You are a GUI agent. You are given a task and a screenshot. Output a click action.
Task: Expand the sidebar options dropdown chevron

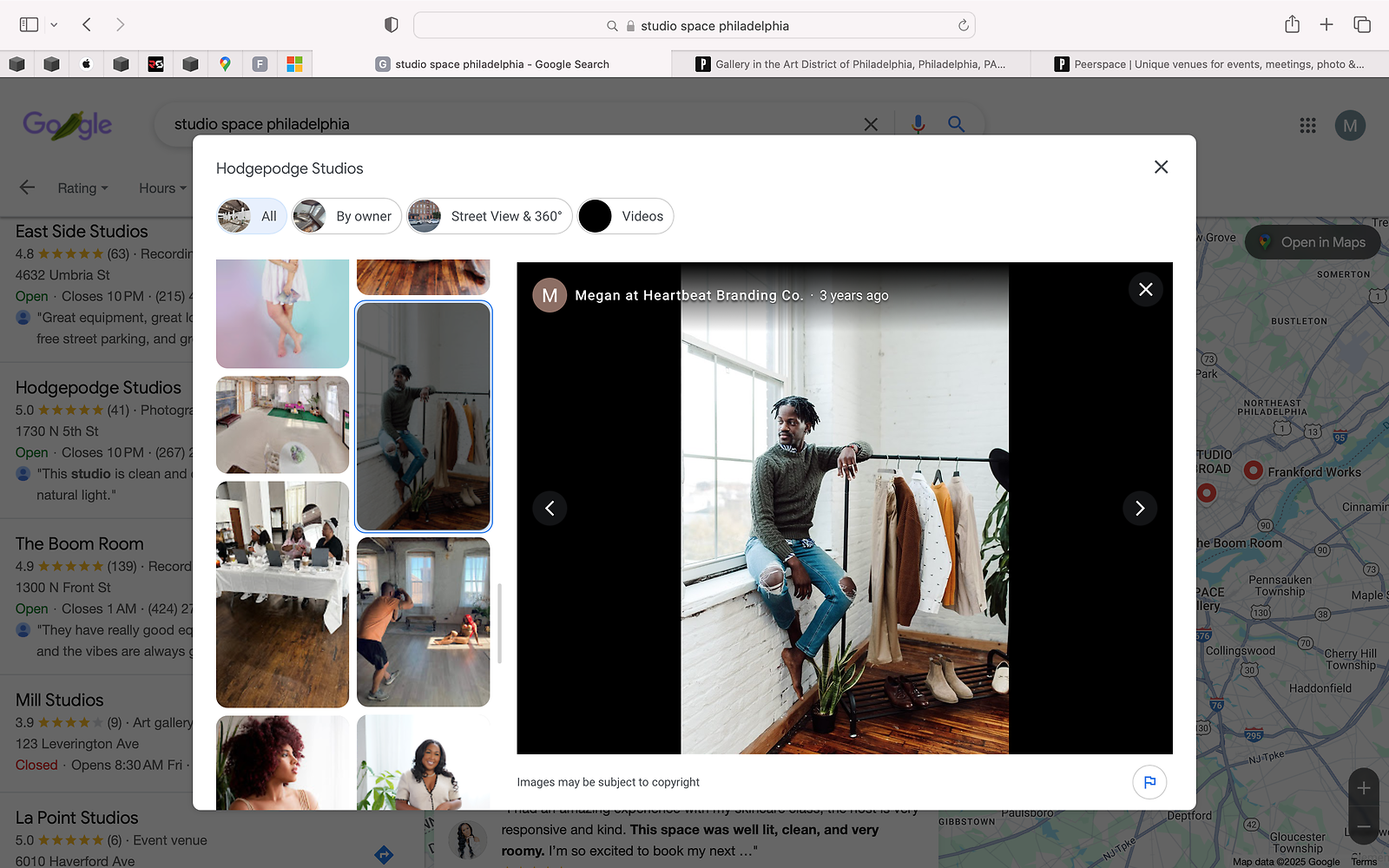[54, 25]
